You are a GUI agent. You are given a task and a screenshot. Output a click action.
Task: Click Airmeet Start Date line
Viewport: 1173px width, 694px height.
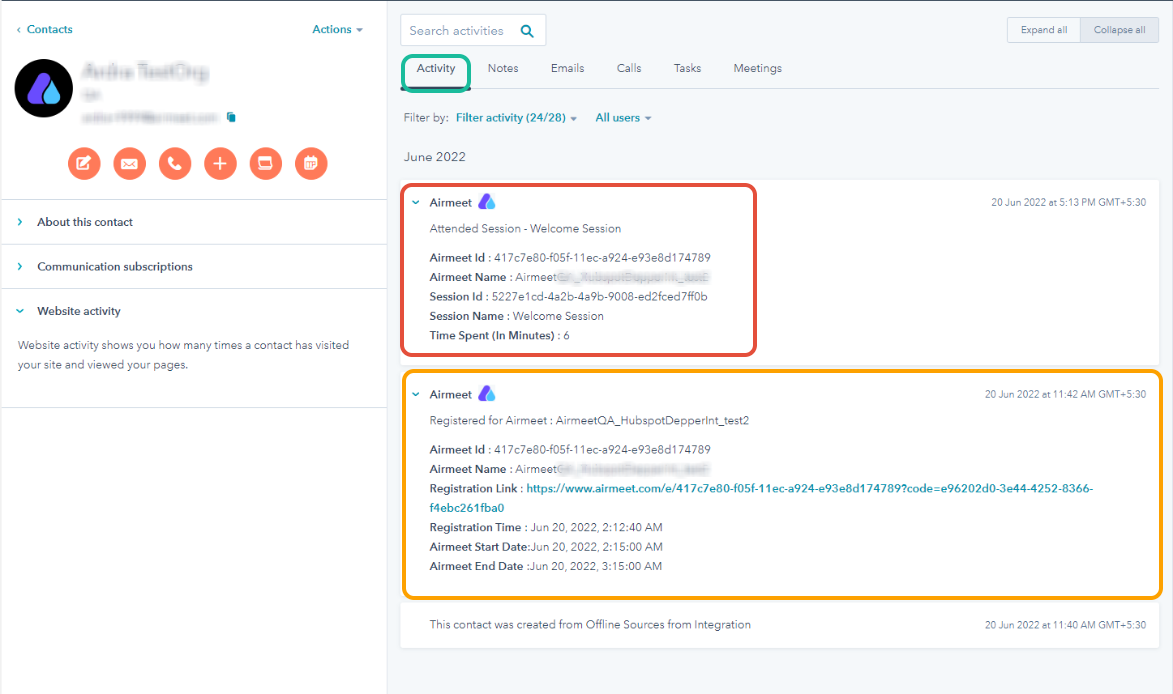click(546, 547)
